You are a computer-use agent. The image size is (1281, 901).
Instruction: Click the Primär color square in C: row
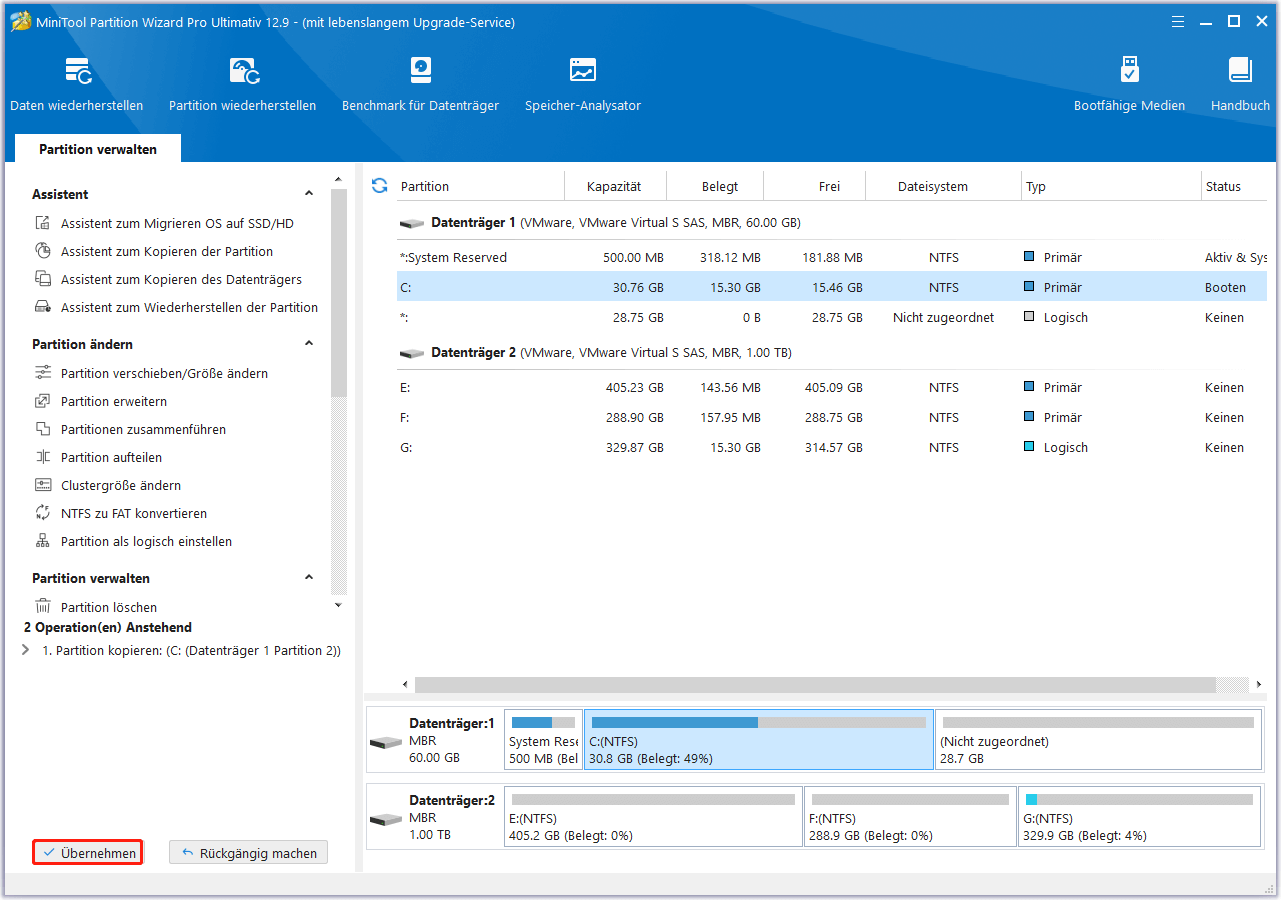[x=1030, y=288]
